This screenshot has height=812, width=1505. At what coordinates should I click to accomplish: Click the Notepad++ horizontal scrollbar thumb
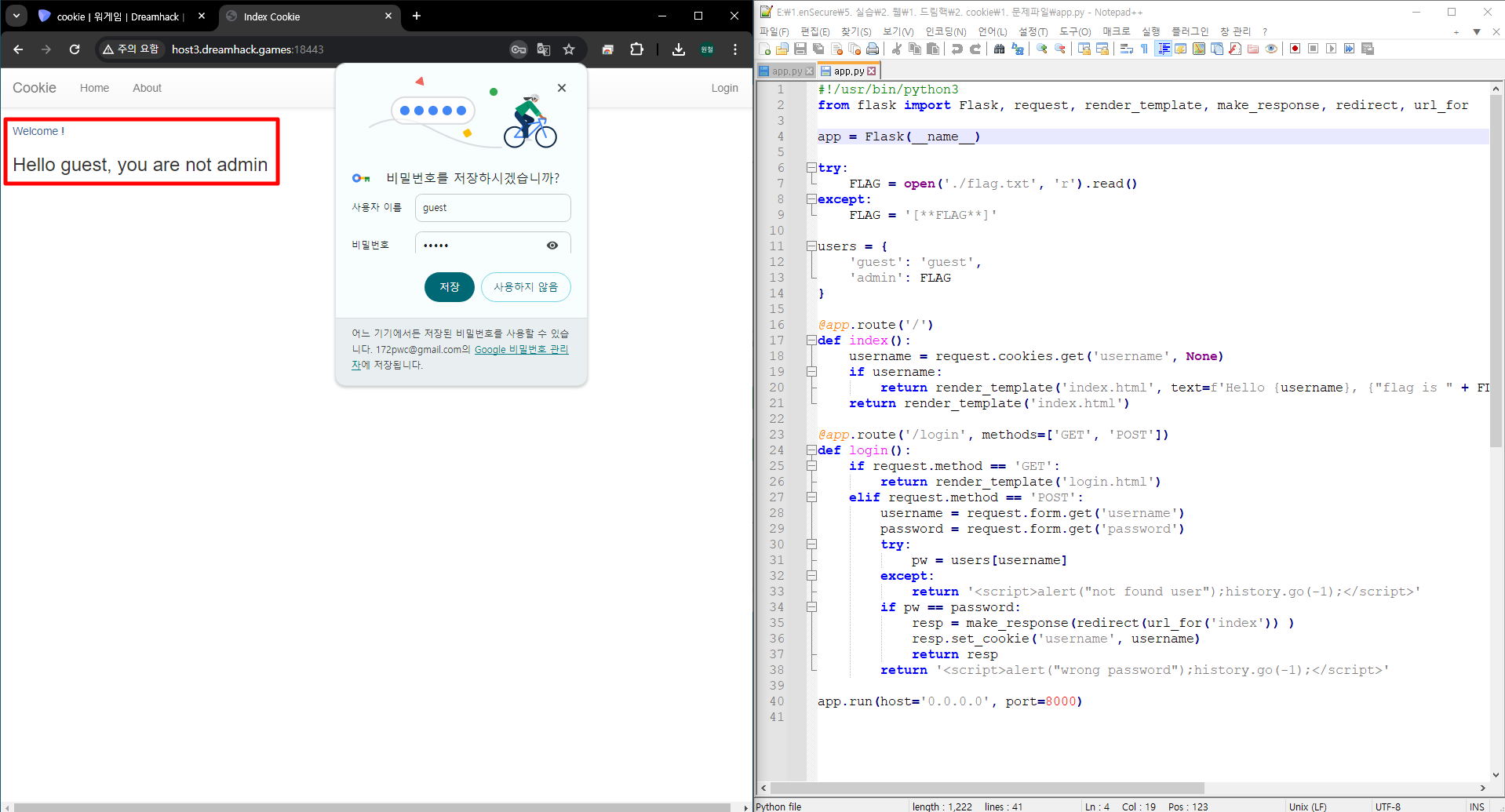coord(987,788)
